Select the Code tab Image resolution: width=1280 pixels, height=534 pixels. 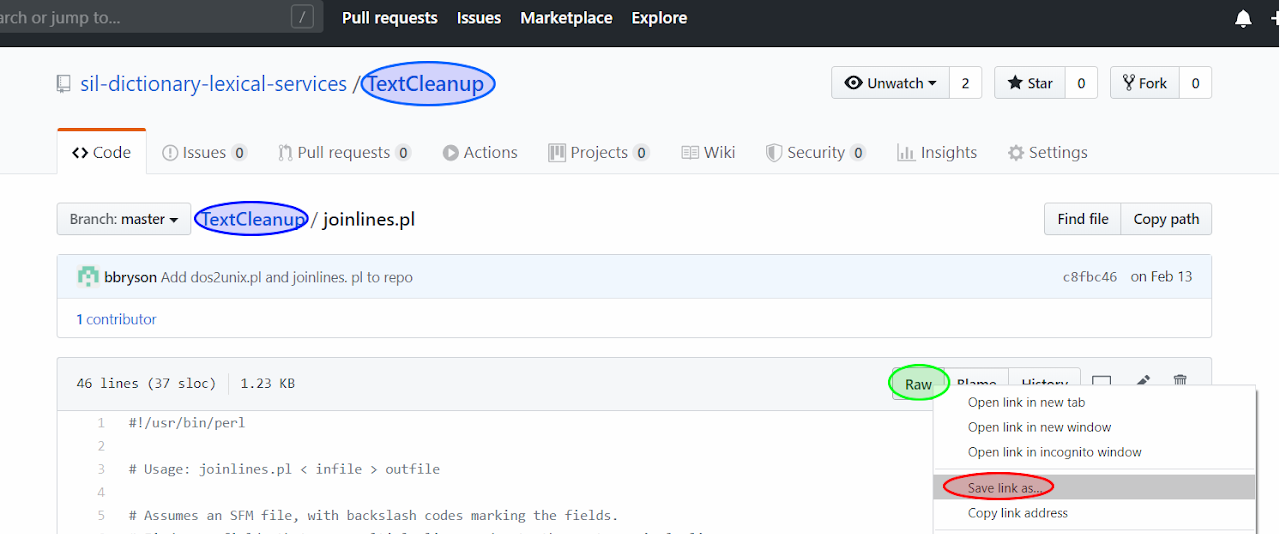tap(101, 152)
